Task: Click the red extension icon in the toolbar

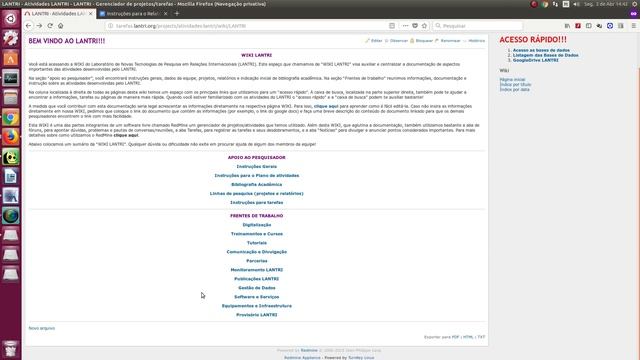Action: pyautogui.click(x=578, y=26)
